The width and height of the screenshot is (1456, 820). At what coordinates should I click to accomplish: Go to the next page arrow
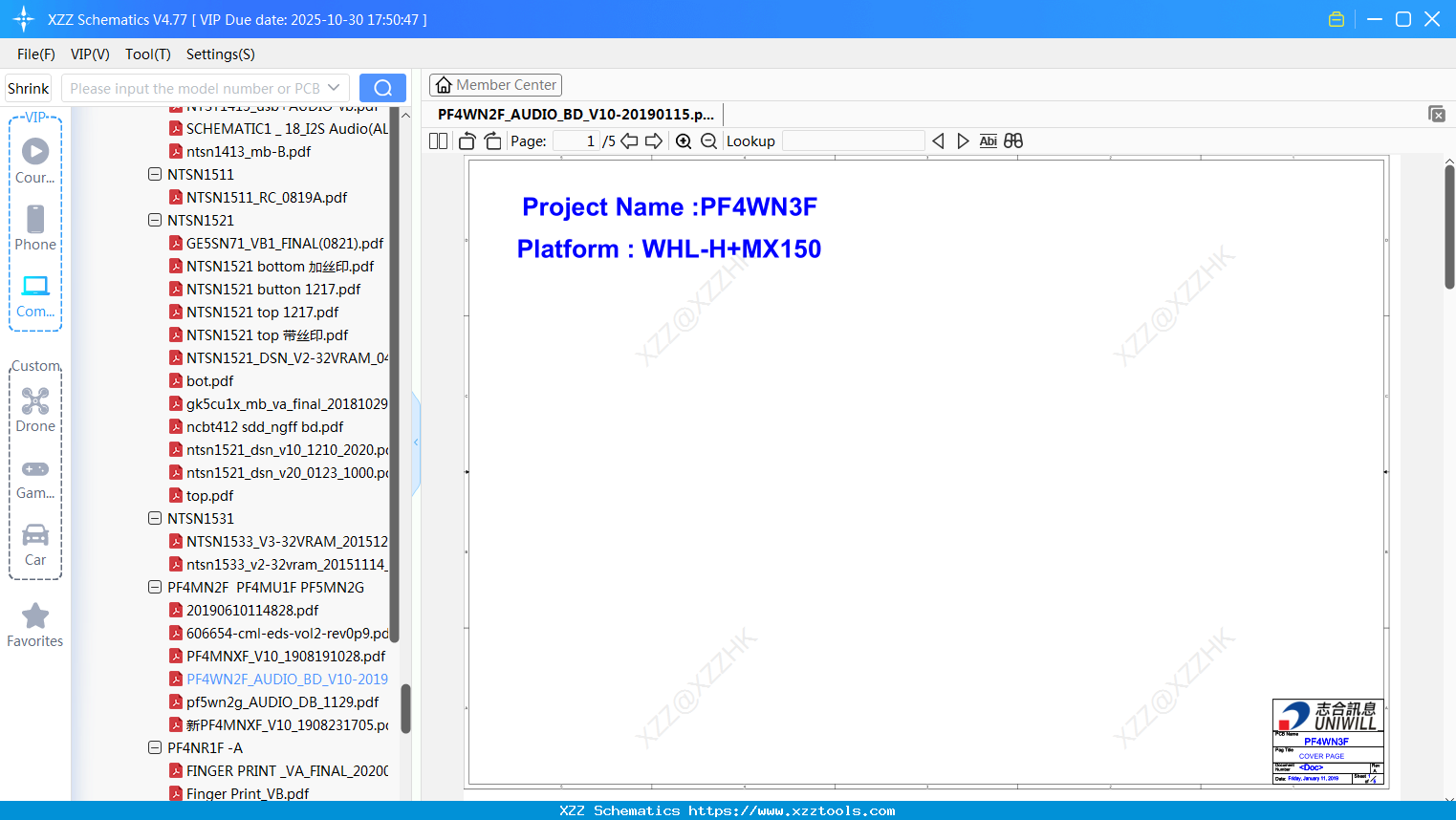654,141
